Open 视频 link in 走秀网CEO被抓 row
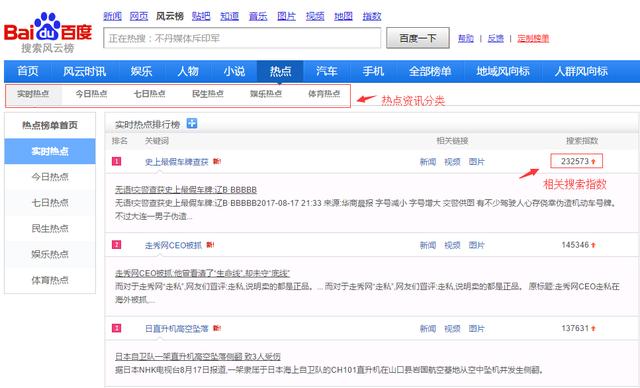The width and height of the screenshot is (640, 388). pos(452,245)
